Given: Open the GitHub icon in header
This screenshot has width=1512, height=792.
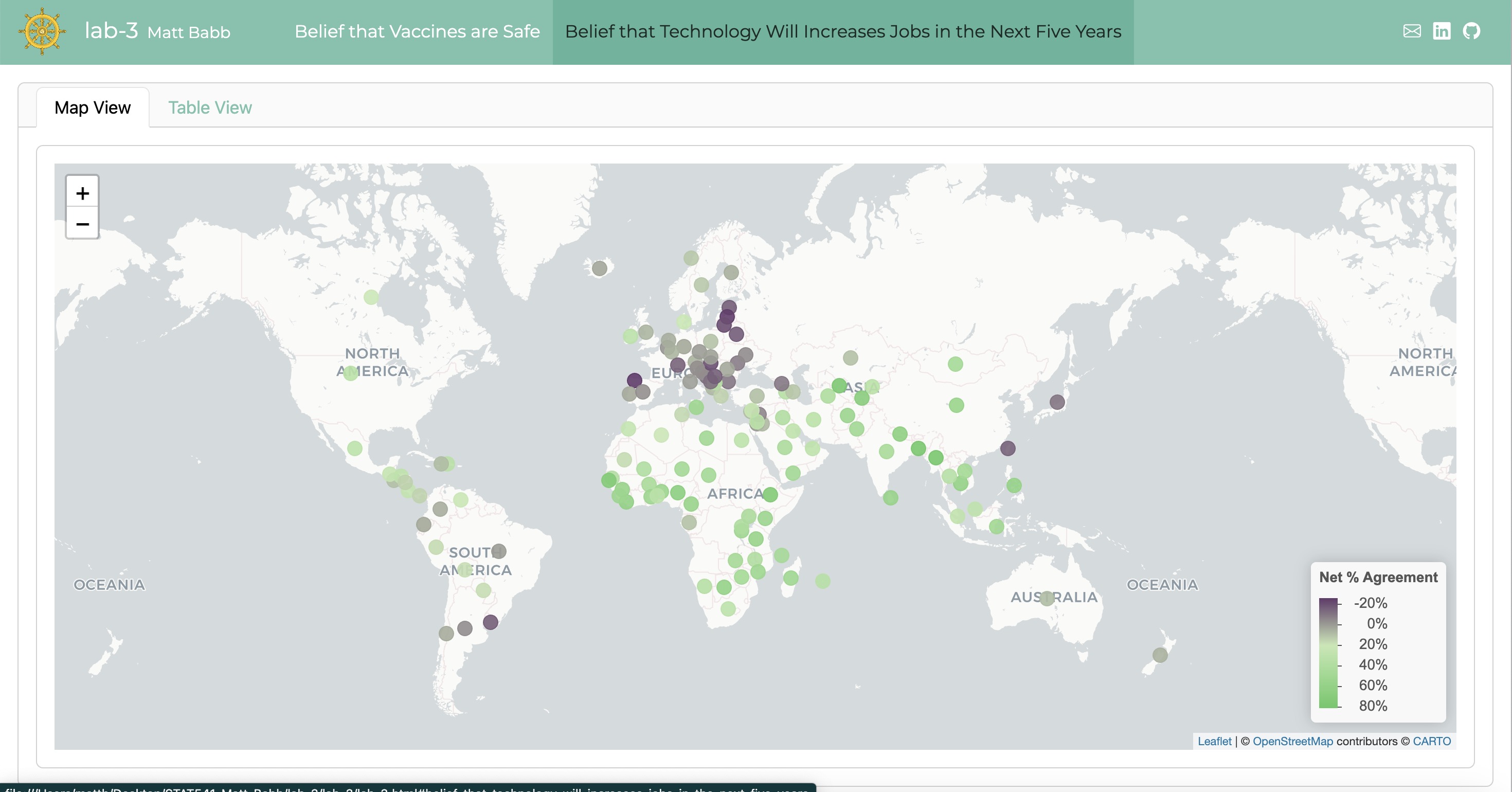Looking at the screenshot, I should pos(1471,31).
